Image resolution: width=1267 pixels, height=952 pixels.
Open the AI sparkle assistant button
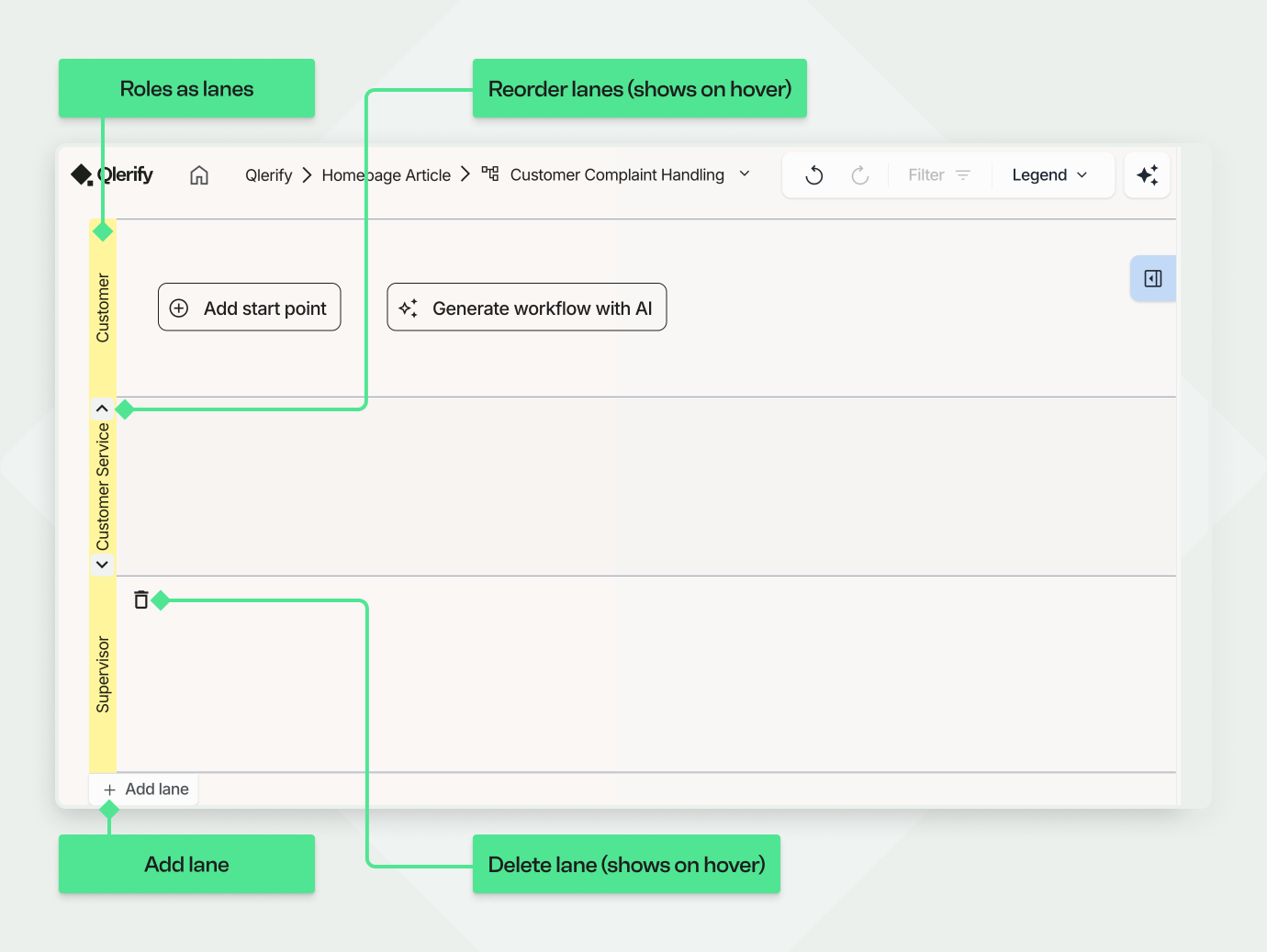[x=1148, y=175]
